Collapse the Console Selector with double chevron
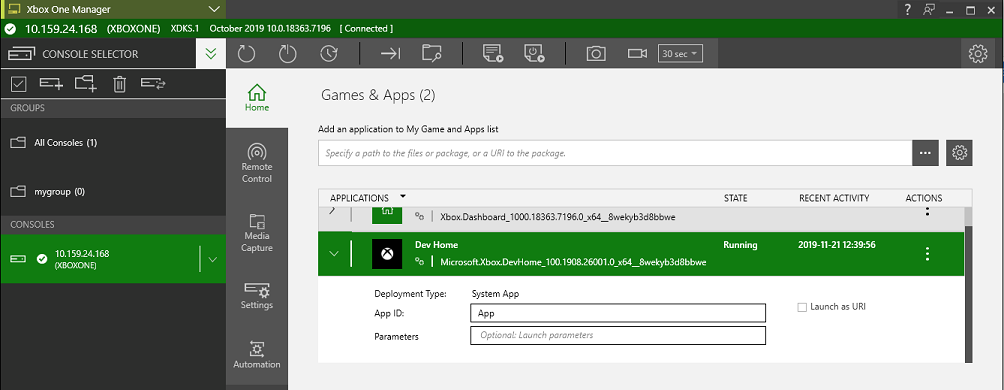The image size is (1004, 390). click(x=211, y=54)
